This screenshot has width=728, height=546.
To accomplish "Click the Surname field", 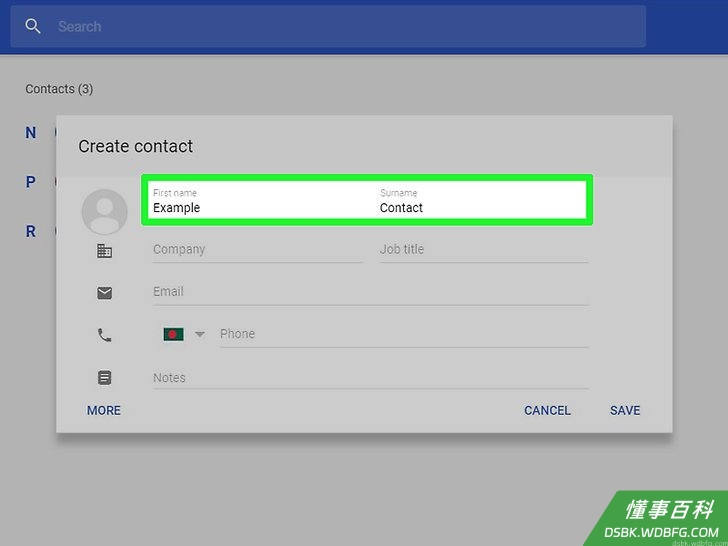I will [483, 202].
